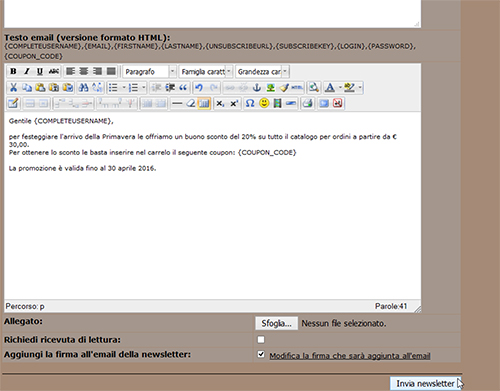
Task: Toggle bold formatting in the editor
Action: click(13, 71)
